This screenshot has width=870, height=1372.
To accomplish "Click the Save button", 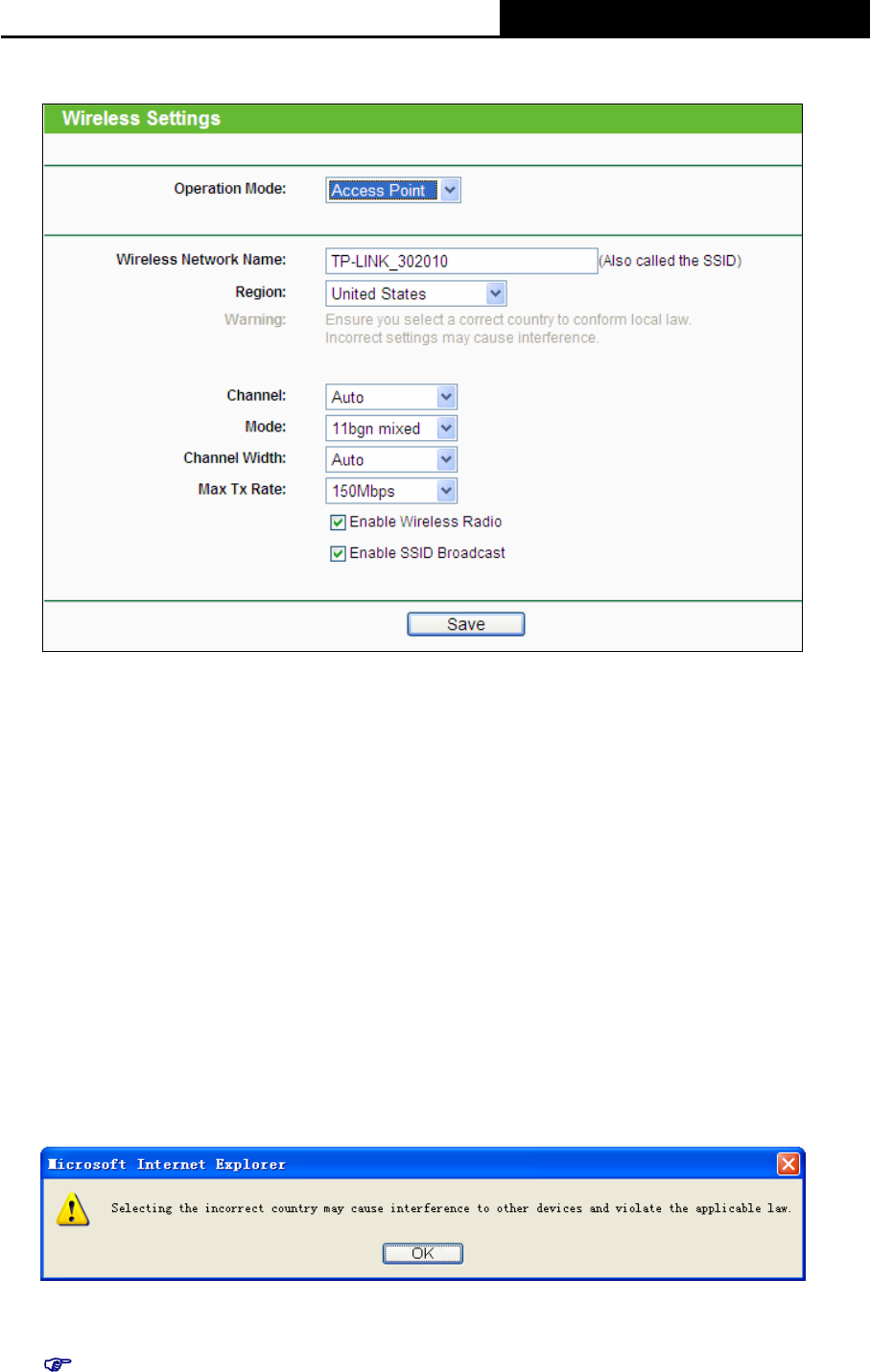I will [466, 624].
